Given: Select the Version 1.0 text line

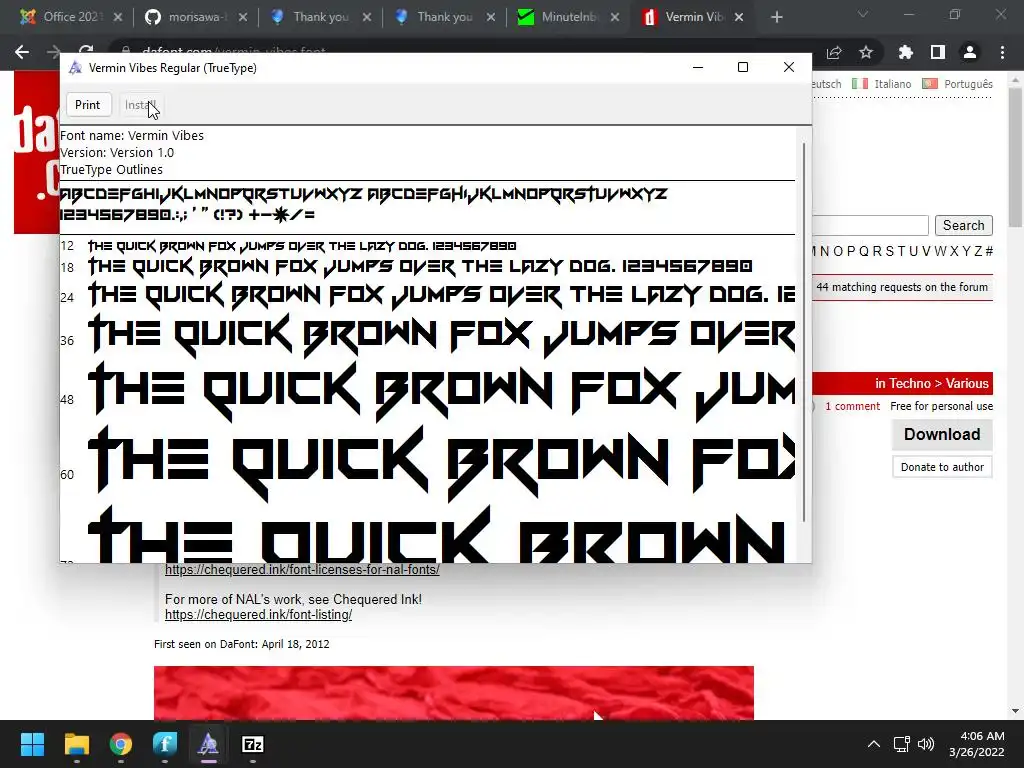Looking at the screenshot, I should pyautogui.click(x=117, y=153).
